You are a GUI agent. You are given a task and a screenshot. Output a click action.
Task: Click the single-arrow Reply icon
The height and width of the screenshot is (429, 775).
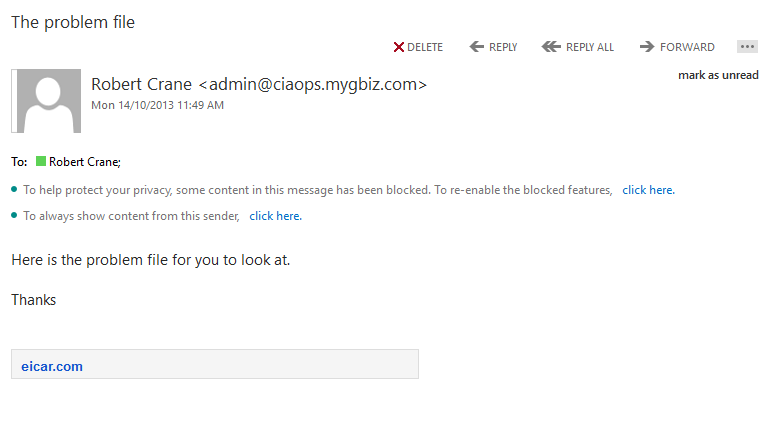click(x=477, y=47)
